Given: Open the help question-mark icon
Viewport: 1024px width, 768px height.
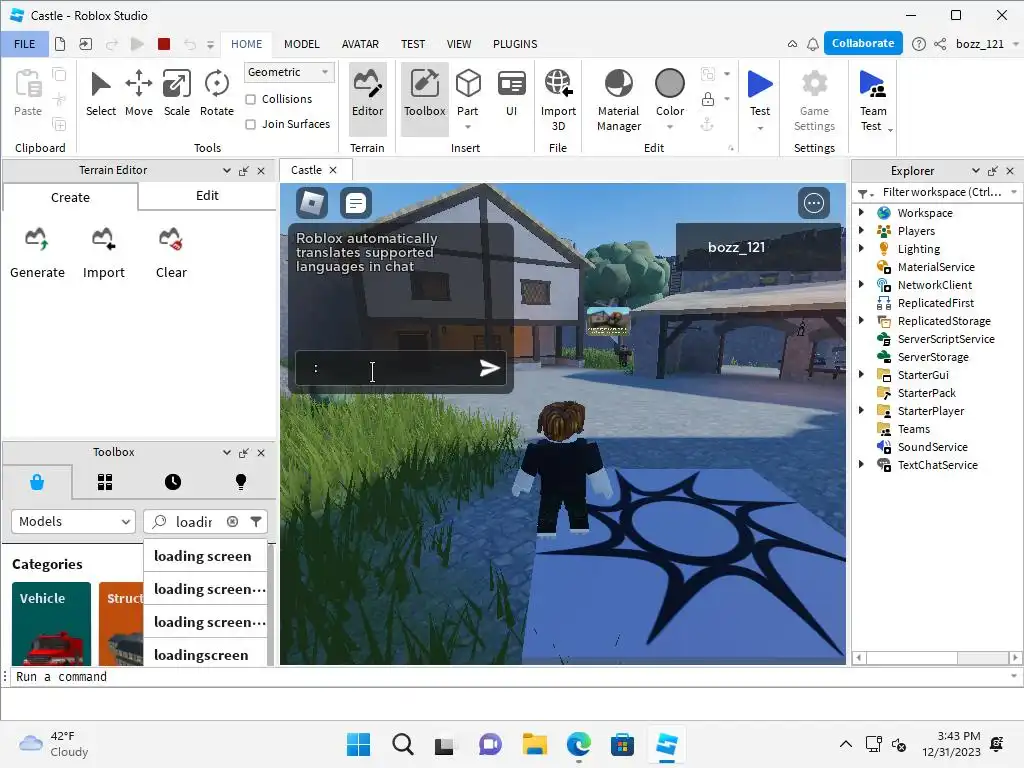Looking at the screenshot, I should pyautogui.click(x=918, y=44).
